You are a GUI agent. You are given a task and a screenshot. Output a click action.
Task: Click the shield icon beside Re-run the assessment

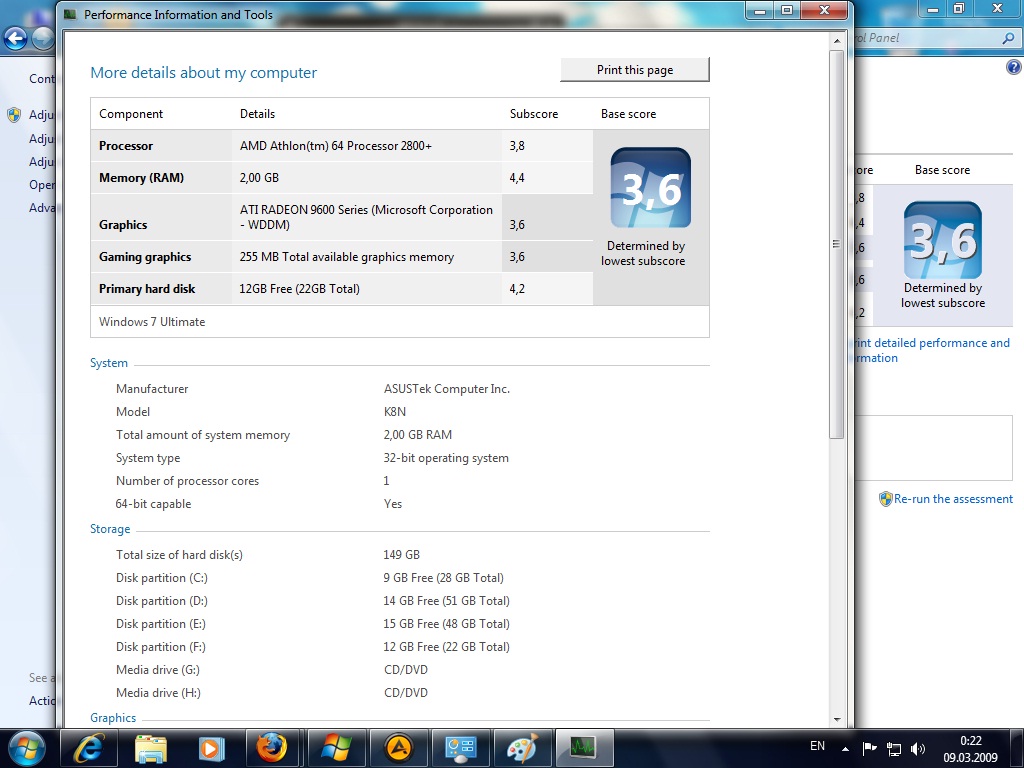886,499
